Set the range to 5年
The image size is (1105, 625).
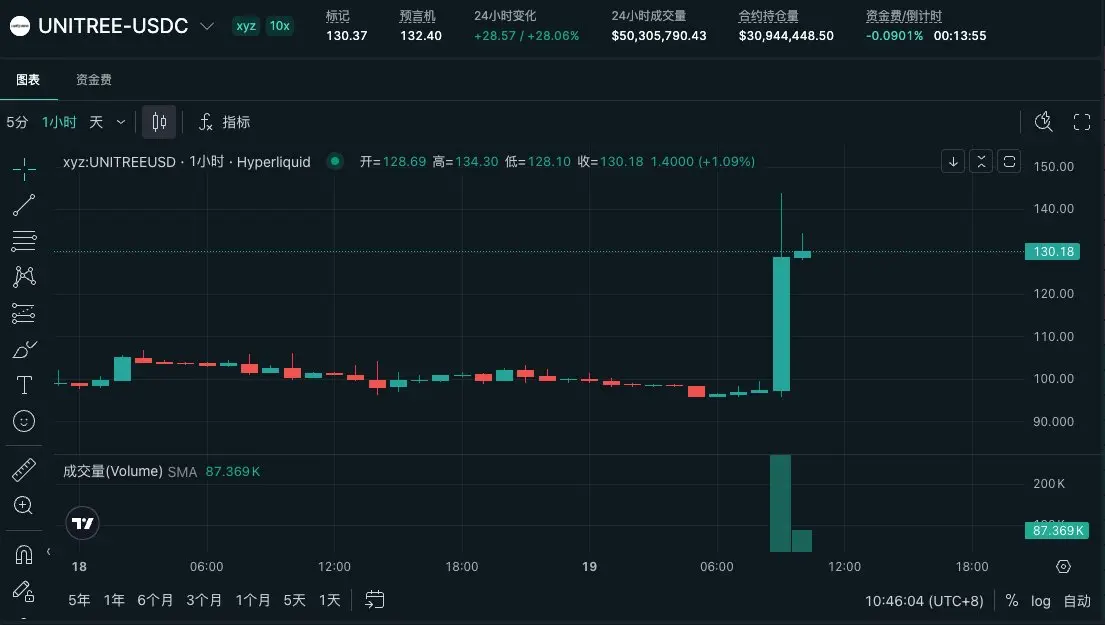click(79, 600)
